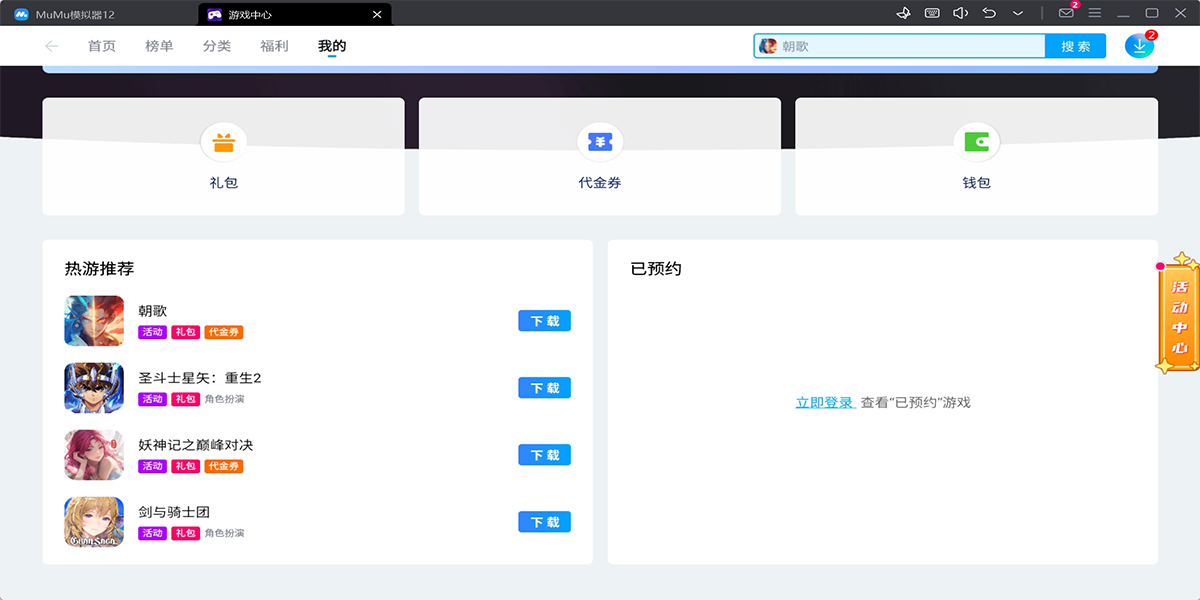Open the download manager icon

pos(1138,46)
